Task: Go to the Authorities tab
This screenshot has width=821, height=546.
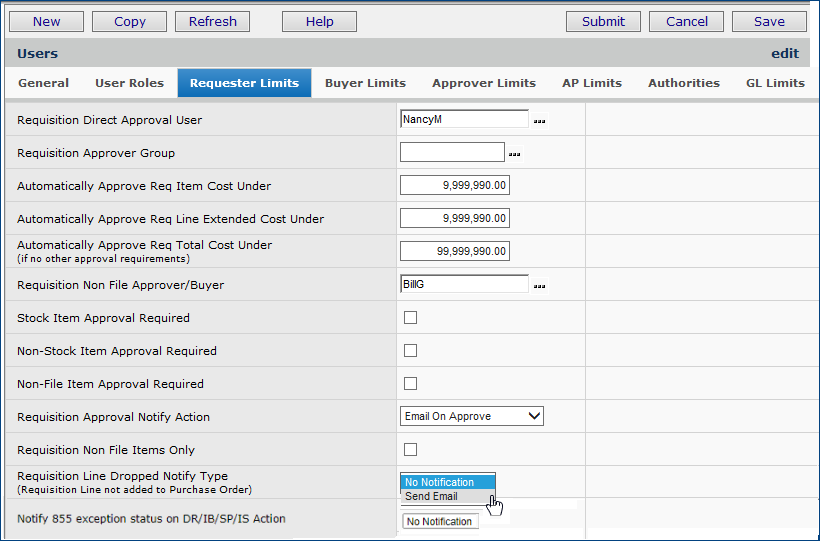Action: pyautogui.click(x=683, y=83)
